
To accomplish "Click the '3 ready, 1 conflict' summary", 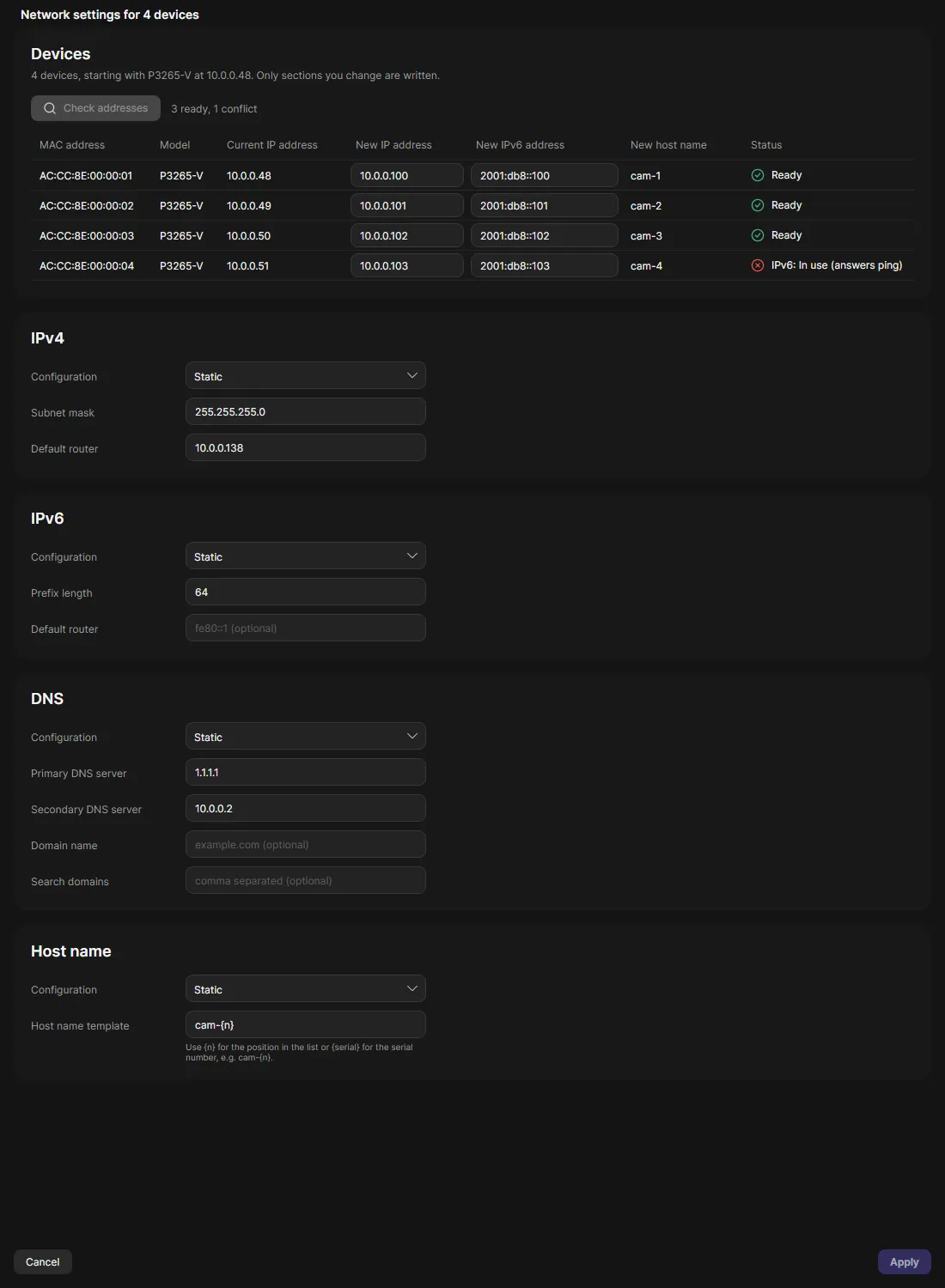I will pos(214,109).
